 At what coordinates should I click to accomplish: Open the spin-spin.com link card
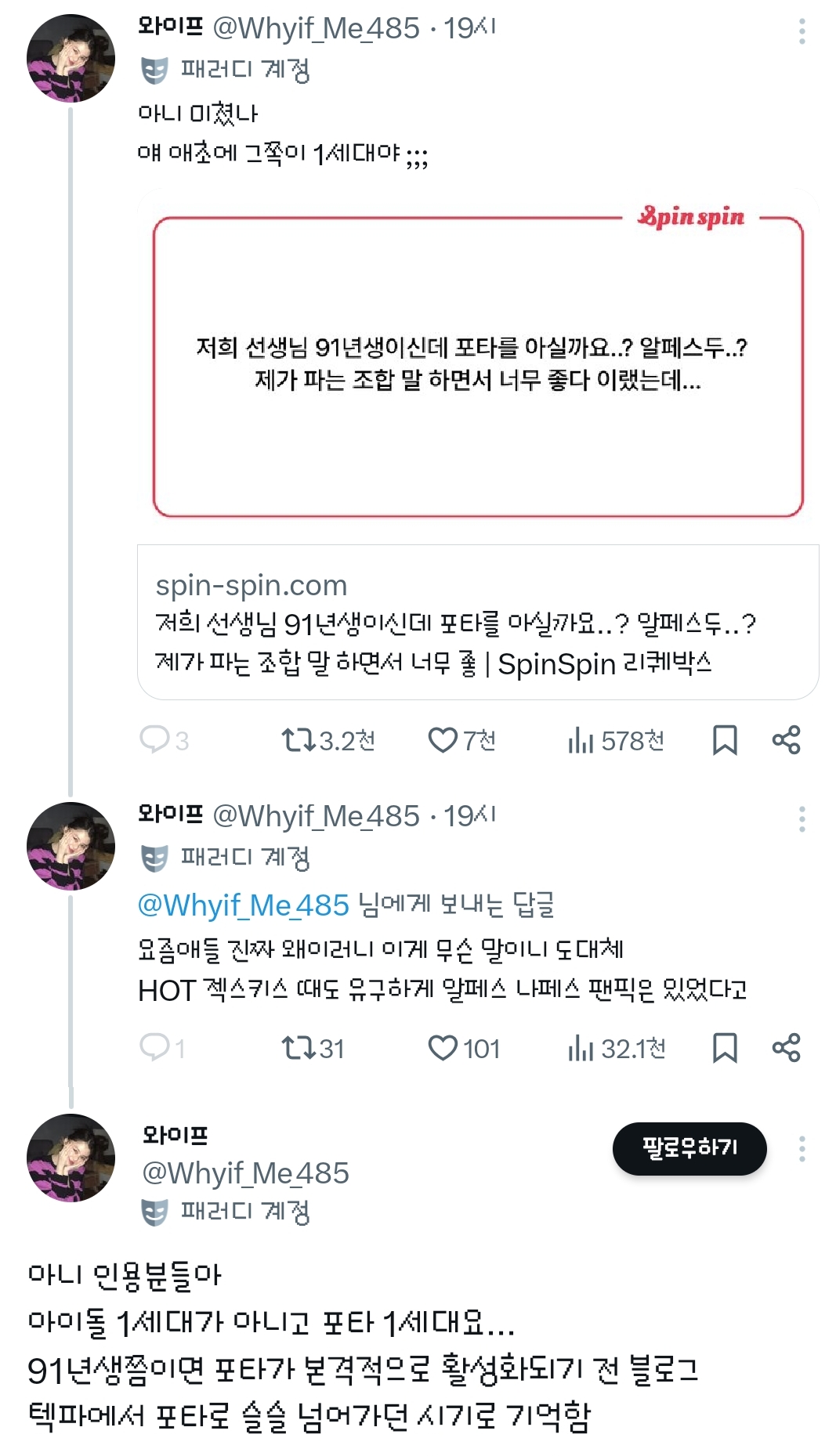(x=478, y=623)
